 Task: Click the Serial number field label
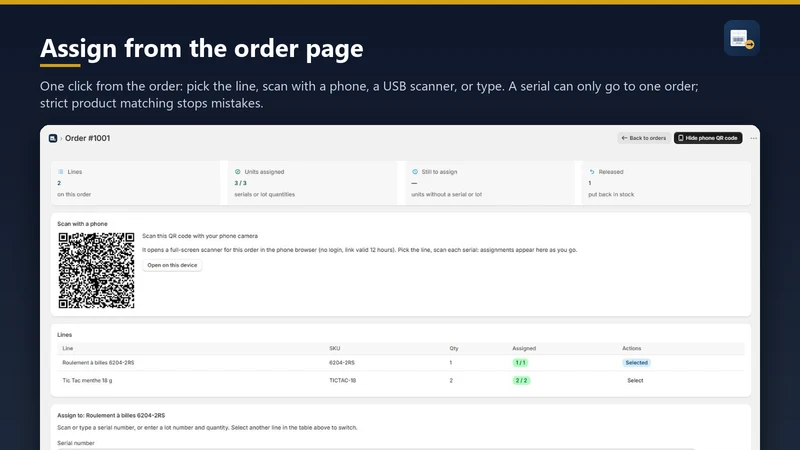tap(76, 443)
